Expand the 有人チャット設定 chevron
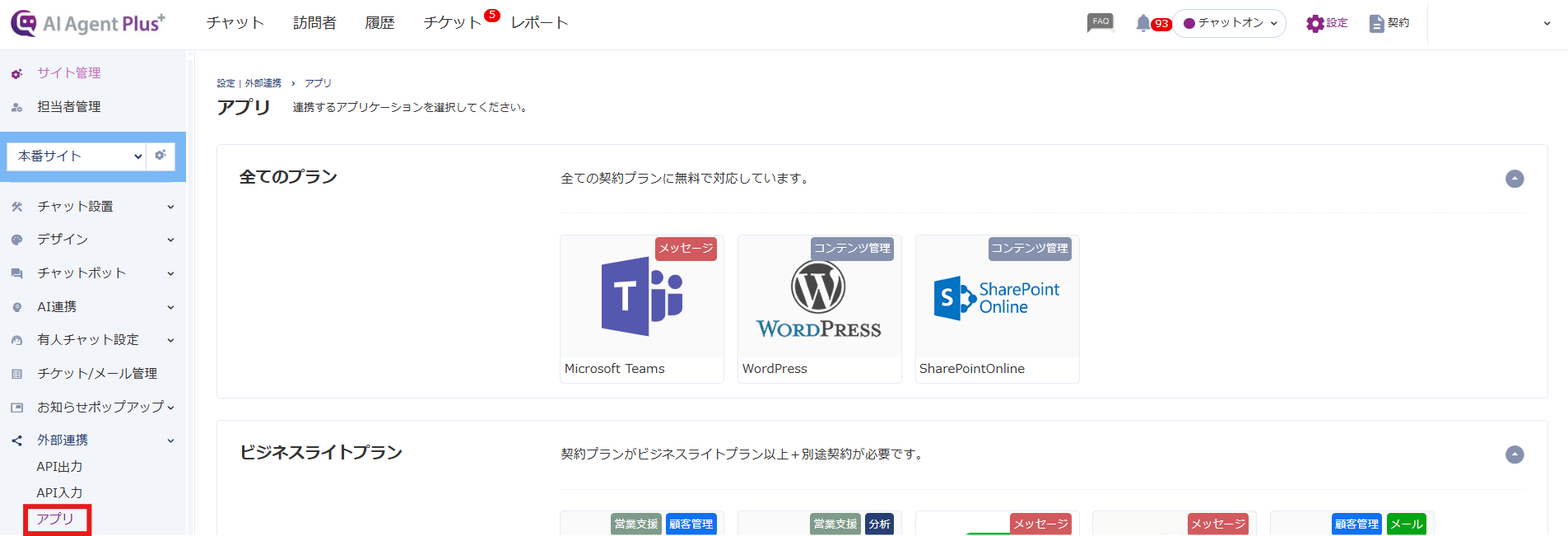Image resolution: width=1568 pixels, height=536 pixels. (x=170, y=340)
